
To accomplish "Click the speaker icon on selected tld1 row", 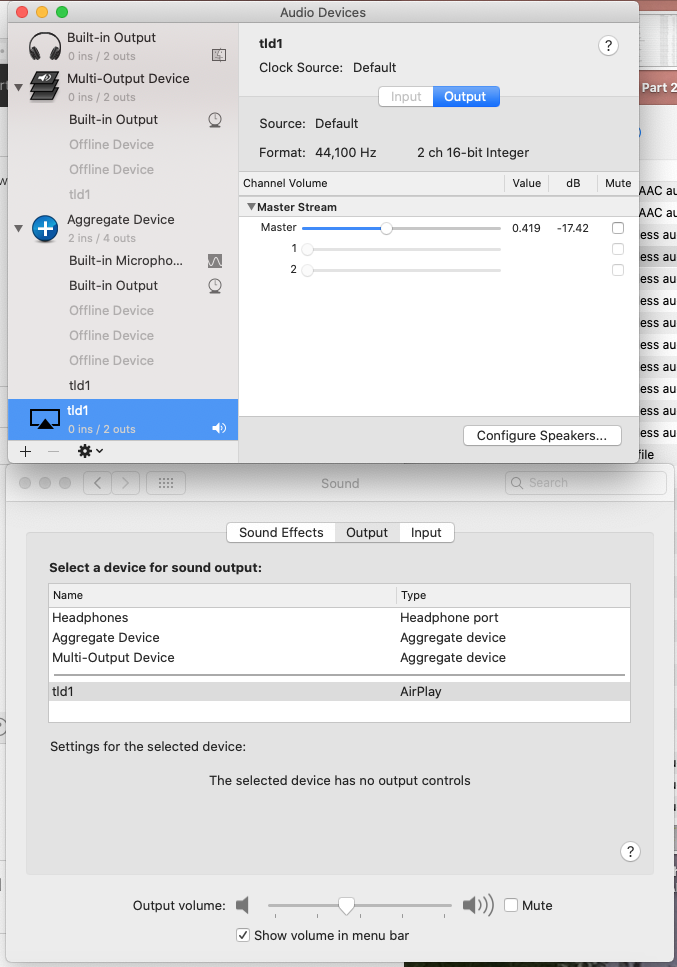I will (x=218, y=427).
